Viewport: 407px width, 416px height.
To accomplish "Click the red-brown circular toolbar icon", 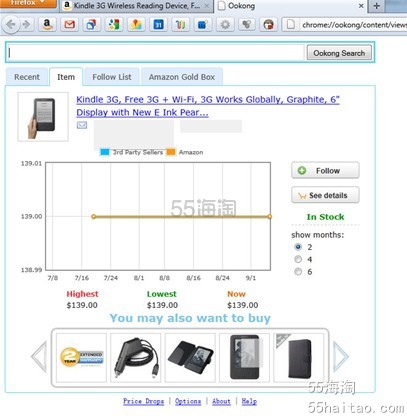I will (x=269, y=25).
